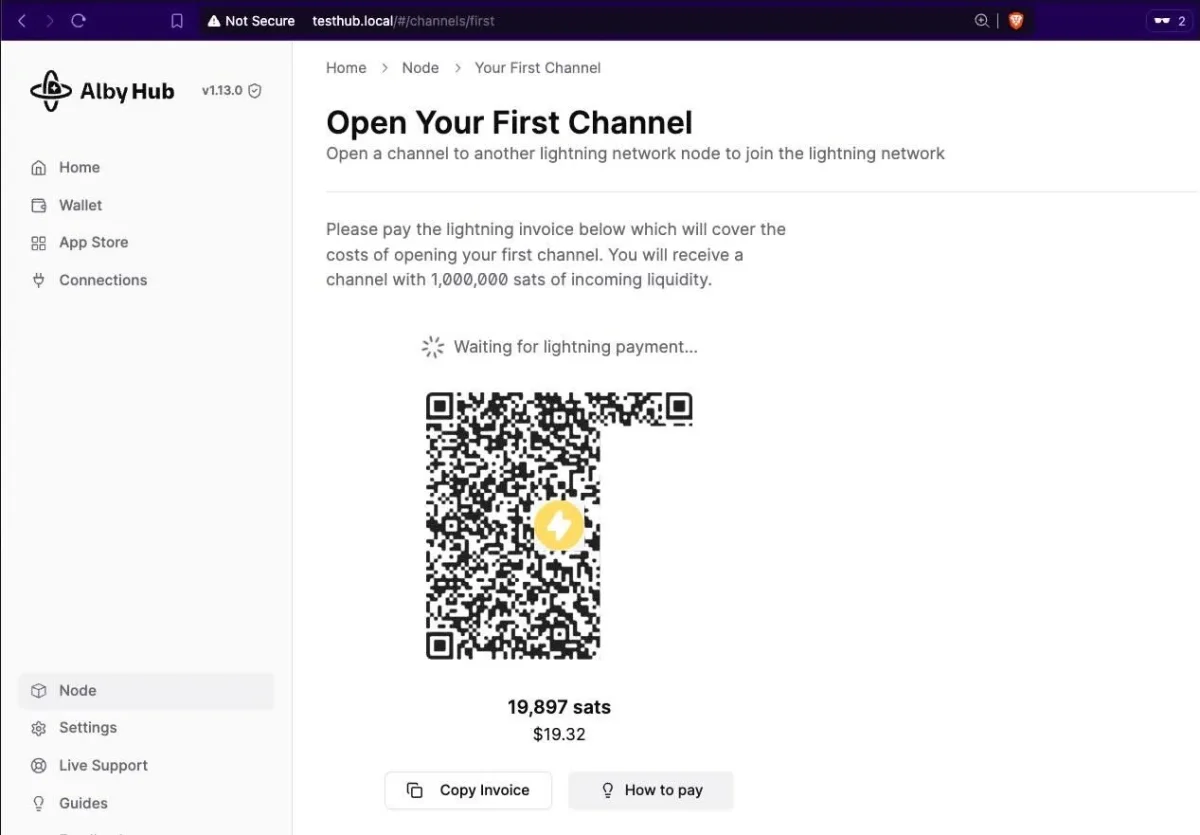Click the Open Your First Channel heading

coord(509,123)
